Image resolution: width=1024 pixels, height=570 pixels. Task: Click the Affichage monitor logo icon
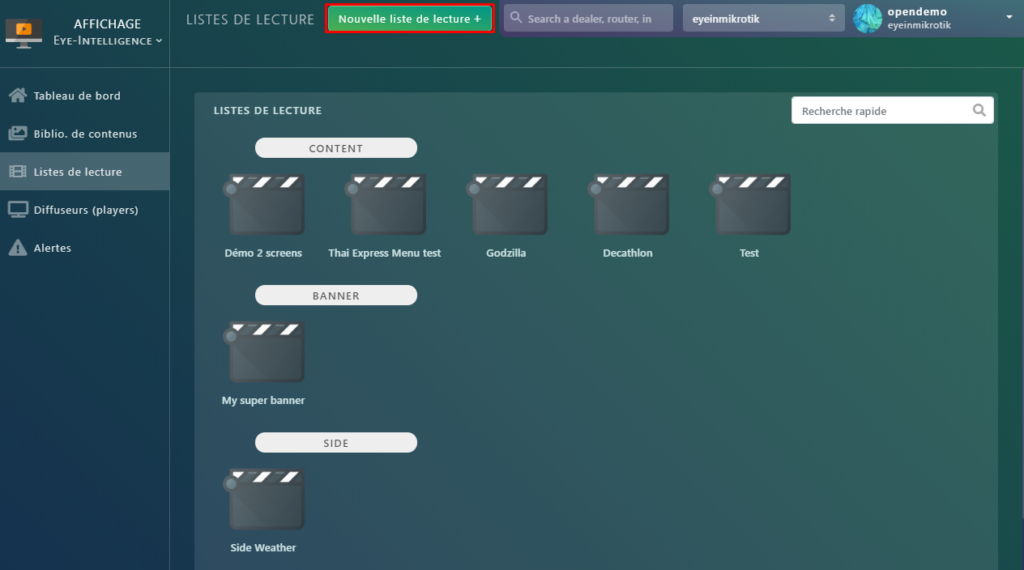24,32
